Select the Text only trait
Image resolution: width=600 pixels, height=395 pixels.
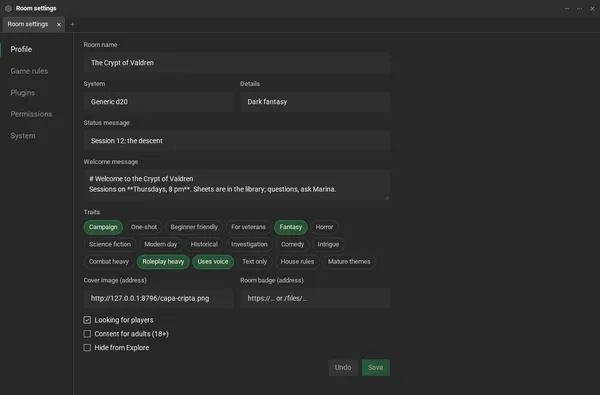point(254,262)
